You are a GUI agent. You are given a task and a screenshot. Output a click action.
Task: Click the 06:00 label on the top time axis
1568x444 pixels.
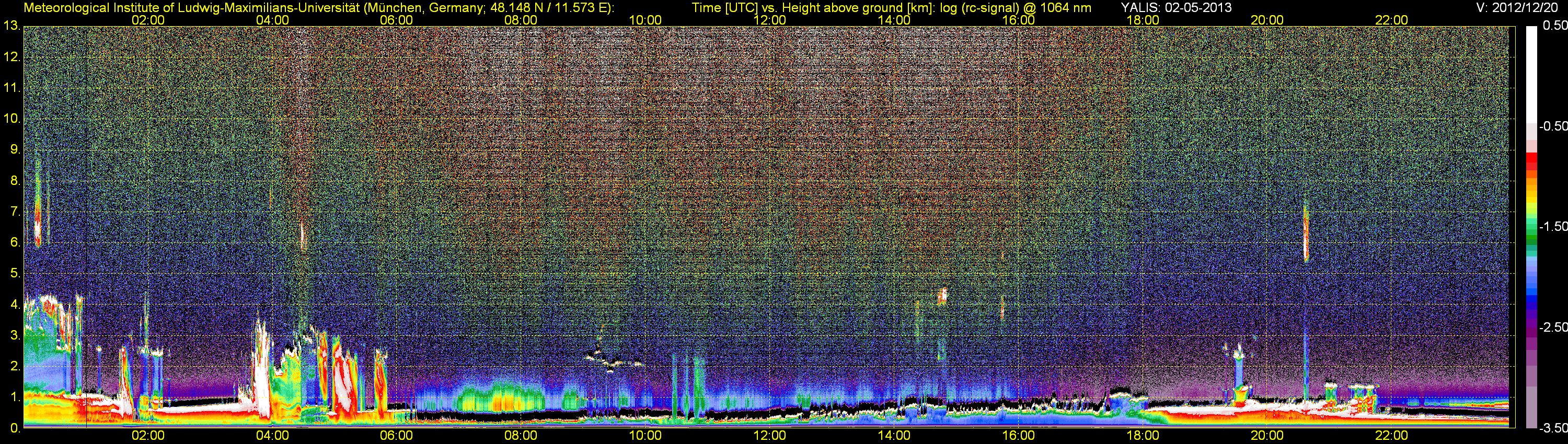396,20
